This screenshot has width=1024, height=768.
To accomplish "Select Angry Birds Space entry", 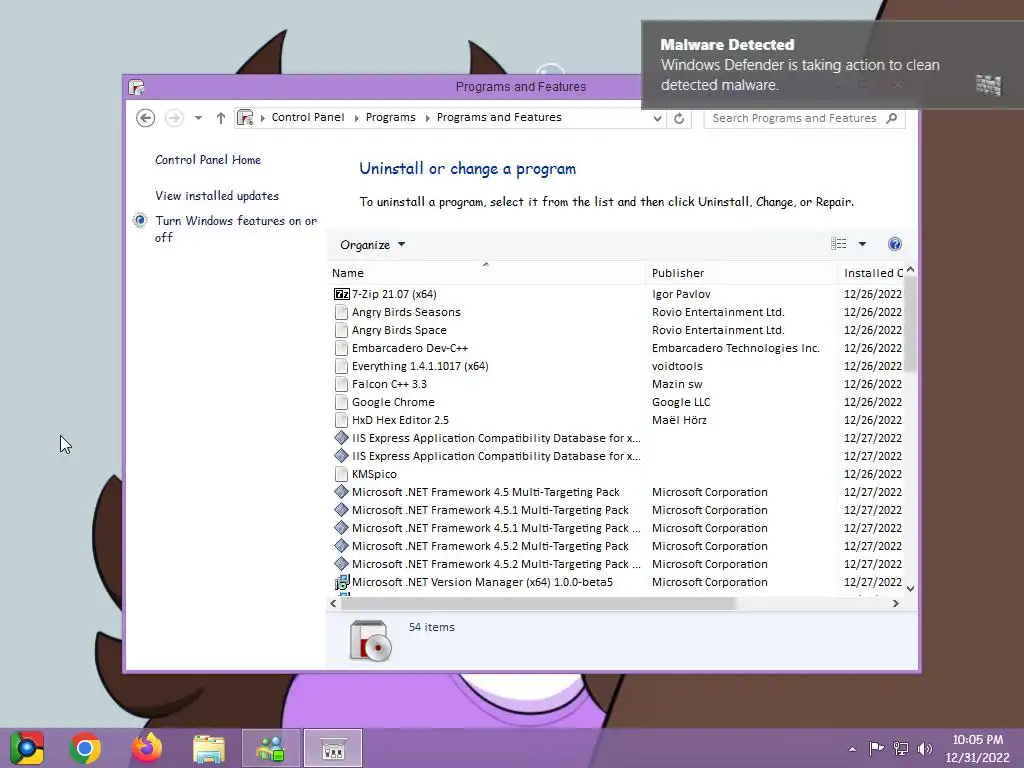I will coord(399,330).
